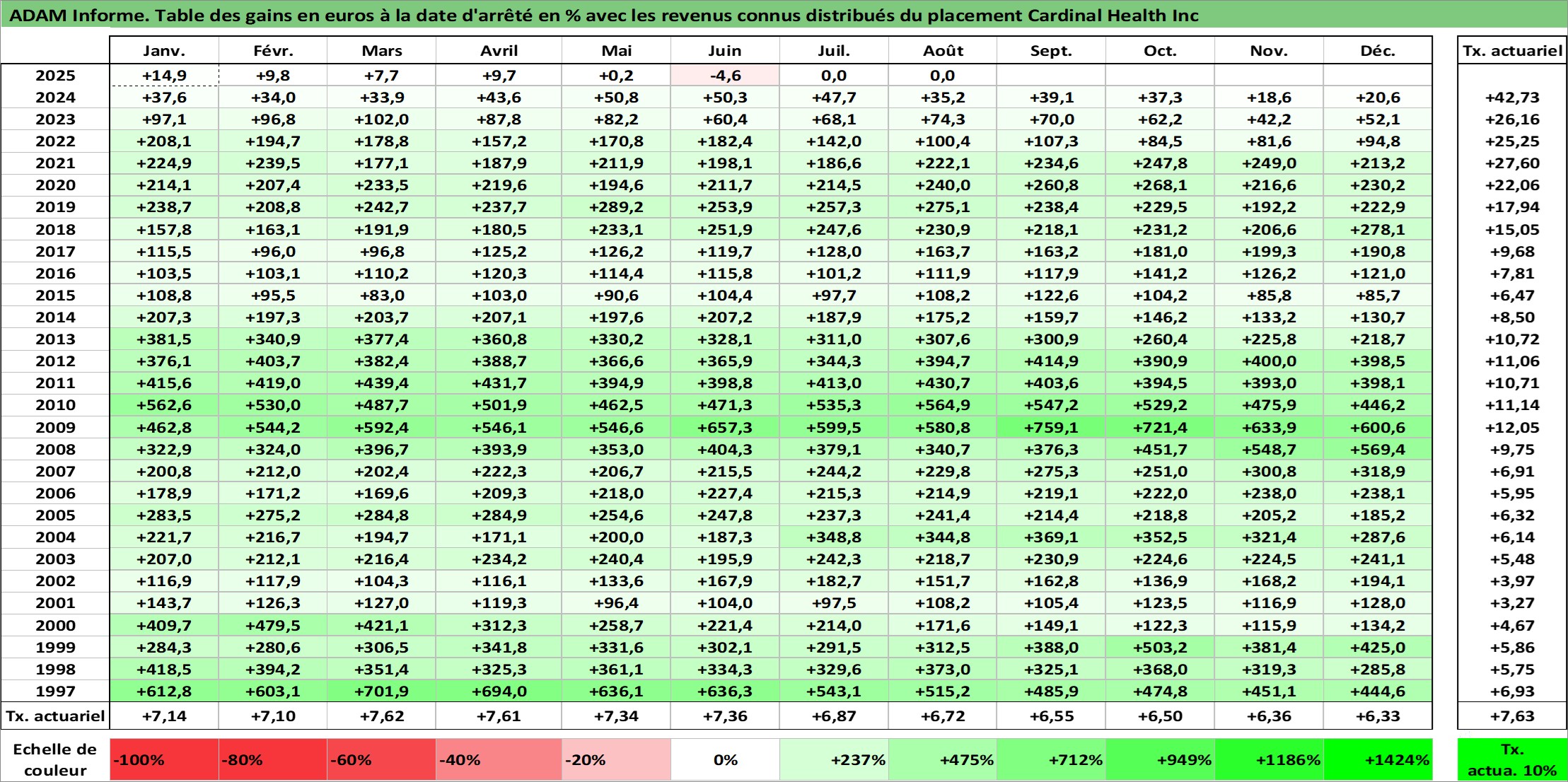The width and height of the screenshot is (1568, 782).
Task: Click the cell showing +503,2
Action: tap(1160, 648)
